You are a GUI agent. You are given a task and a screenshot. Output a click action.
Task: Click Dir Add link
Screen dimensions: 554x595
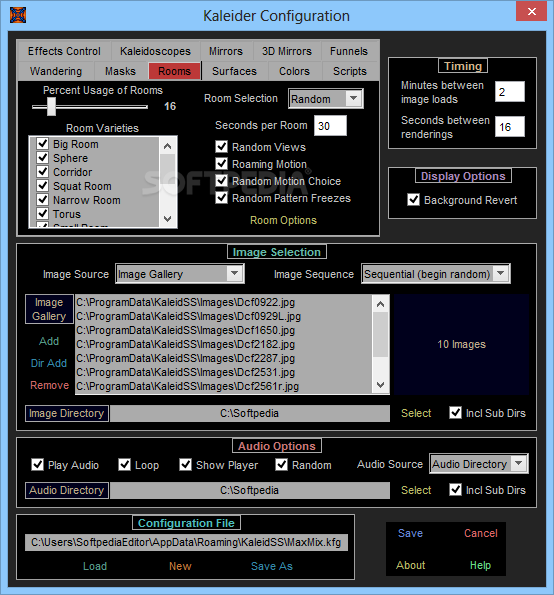pos(49,363)
